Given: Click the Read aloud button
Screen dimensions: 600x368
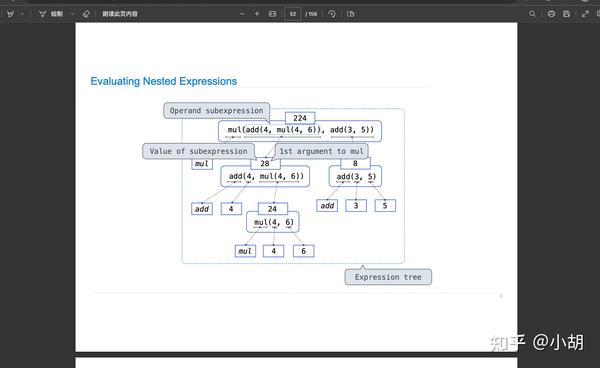Looking at the screenshot, I should [120, 14].
